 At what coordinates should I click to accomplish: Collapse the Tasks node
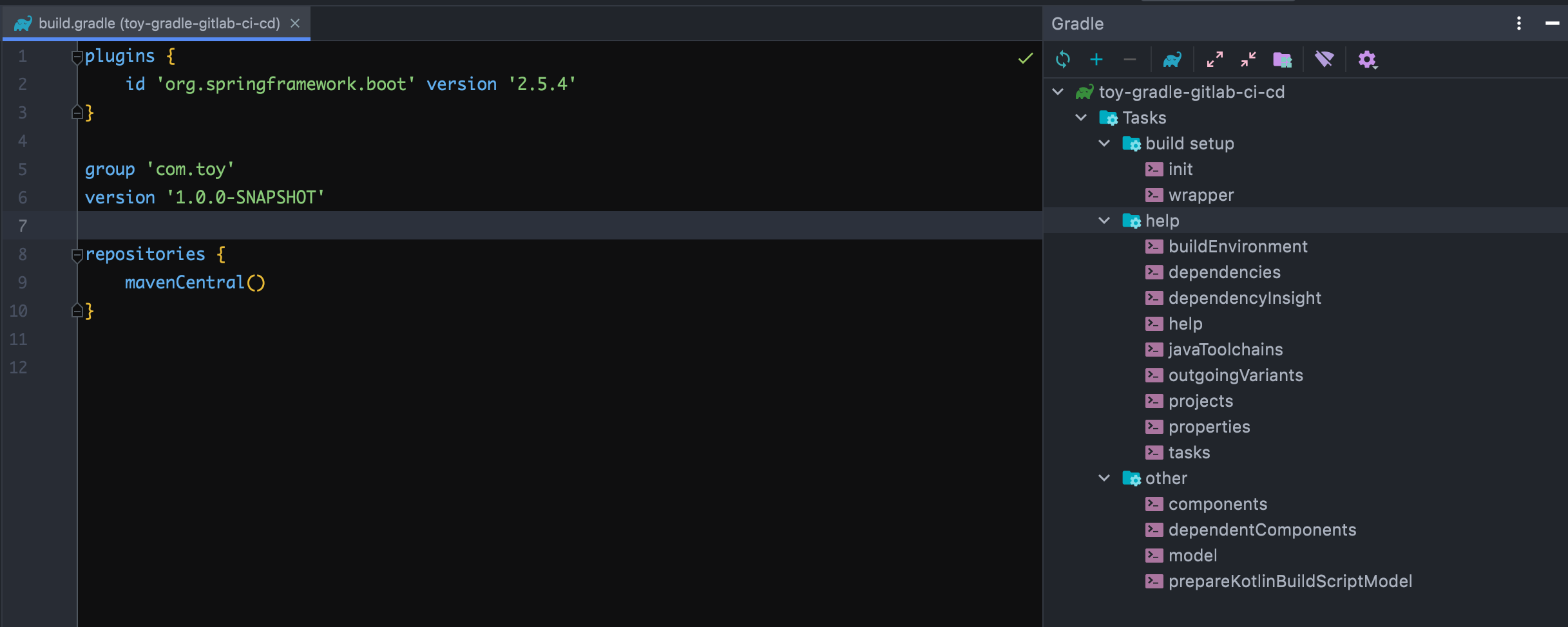(1081, 118)
